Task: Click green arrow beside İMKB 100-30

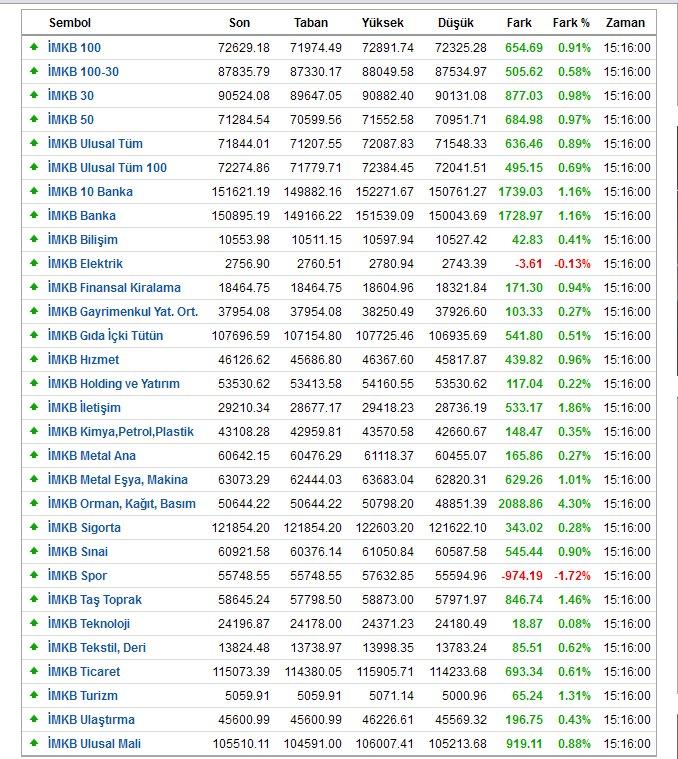Action: tap(34, 71)
